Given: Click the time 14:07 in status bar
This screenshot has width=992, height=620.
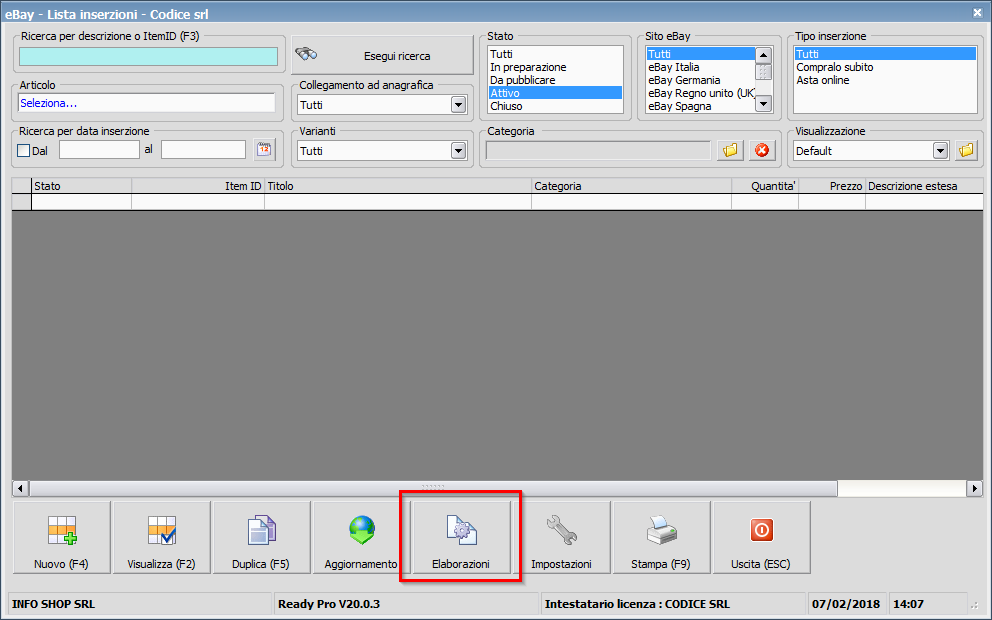Looking at the screenshot, I should (908, 604).
